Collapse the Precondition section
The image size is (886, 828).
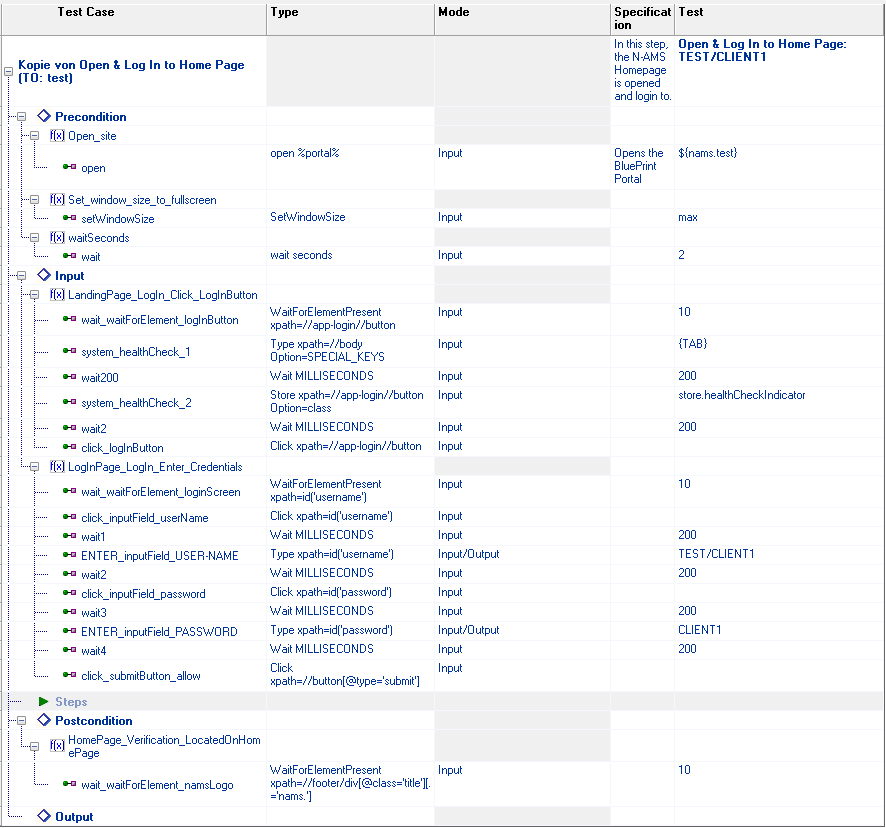[x=21, y=116]
